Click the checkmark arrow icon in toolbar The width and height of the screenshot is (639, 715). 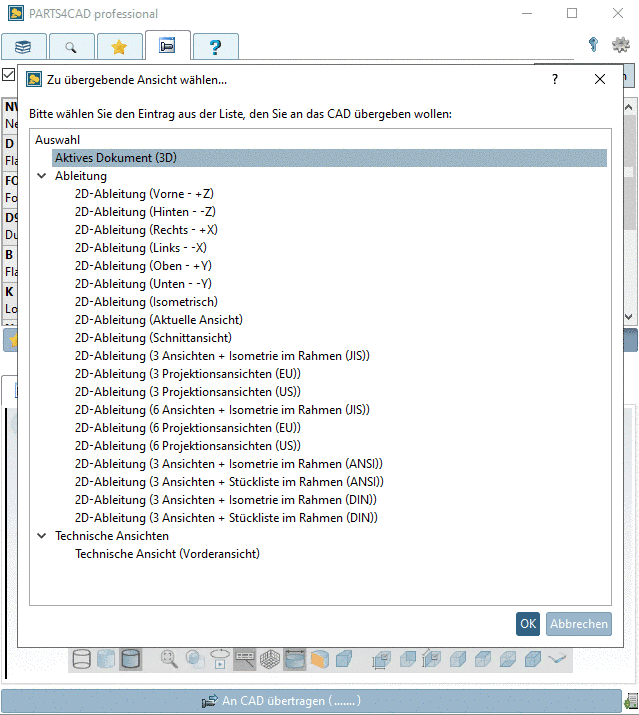coord(557,659)
